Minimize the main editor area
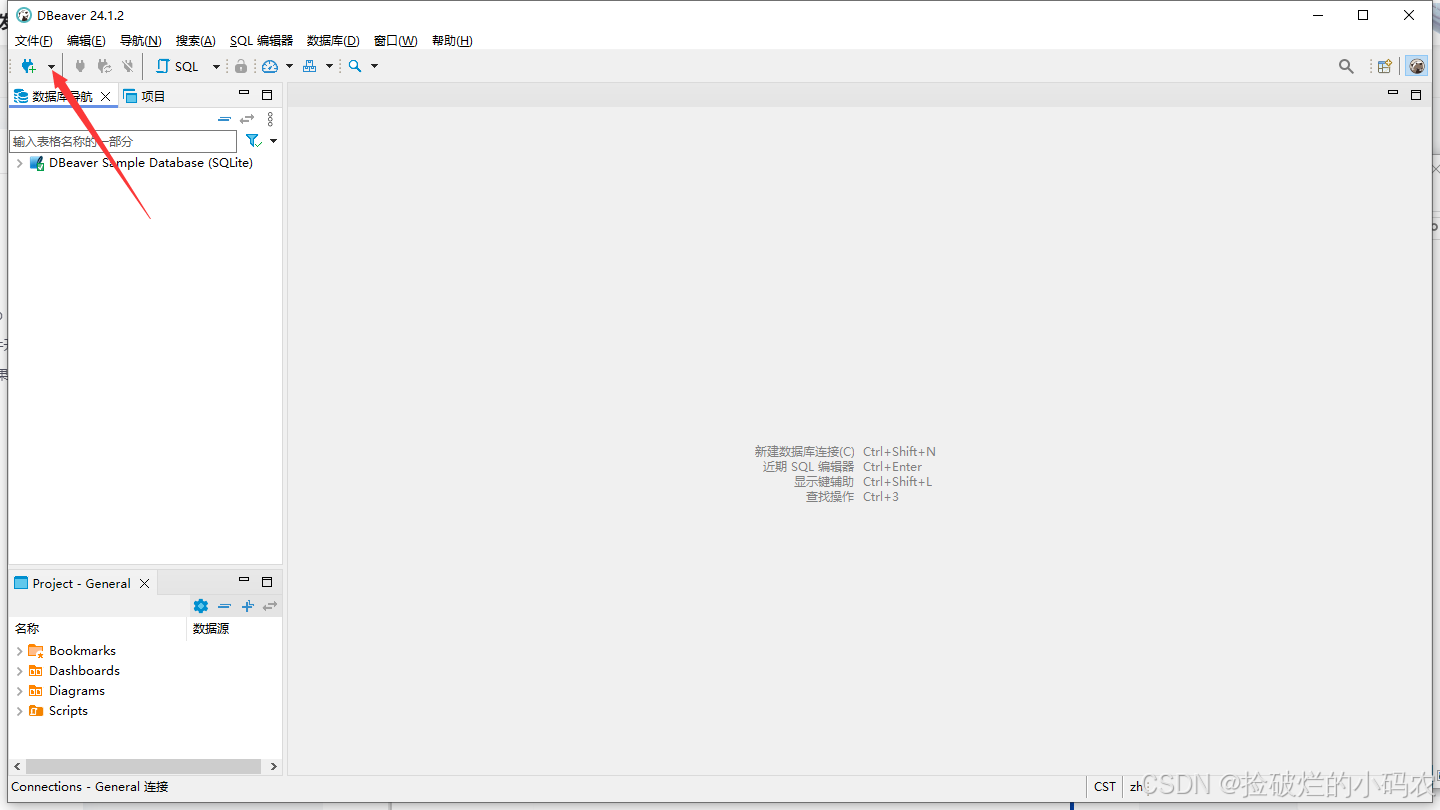Image resolution: width=1440 pixels, height=810 pixels. [x=1393, y=93]
